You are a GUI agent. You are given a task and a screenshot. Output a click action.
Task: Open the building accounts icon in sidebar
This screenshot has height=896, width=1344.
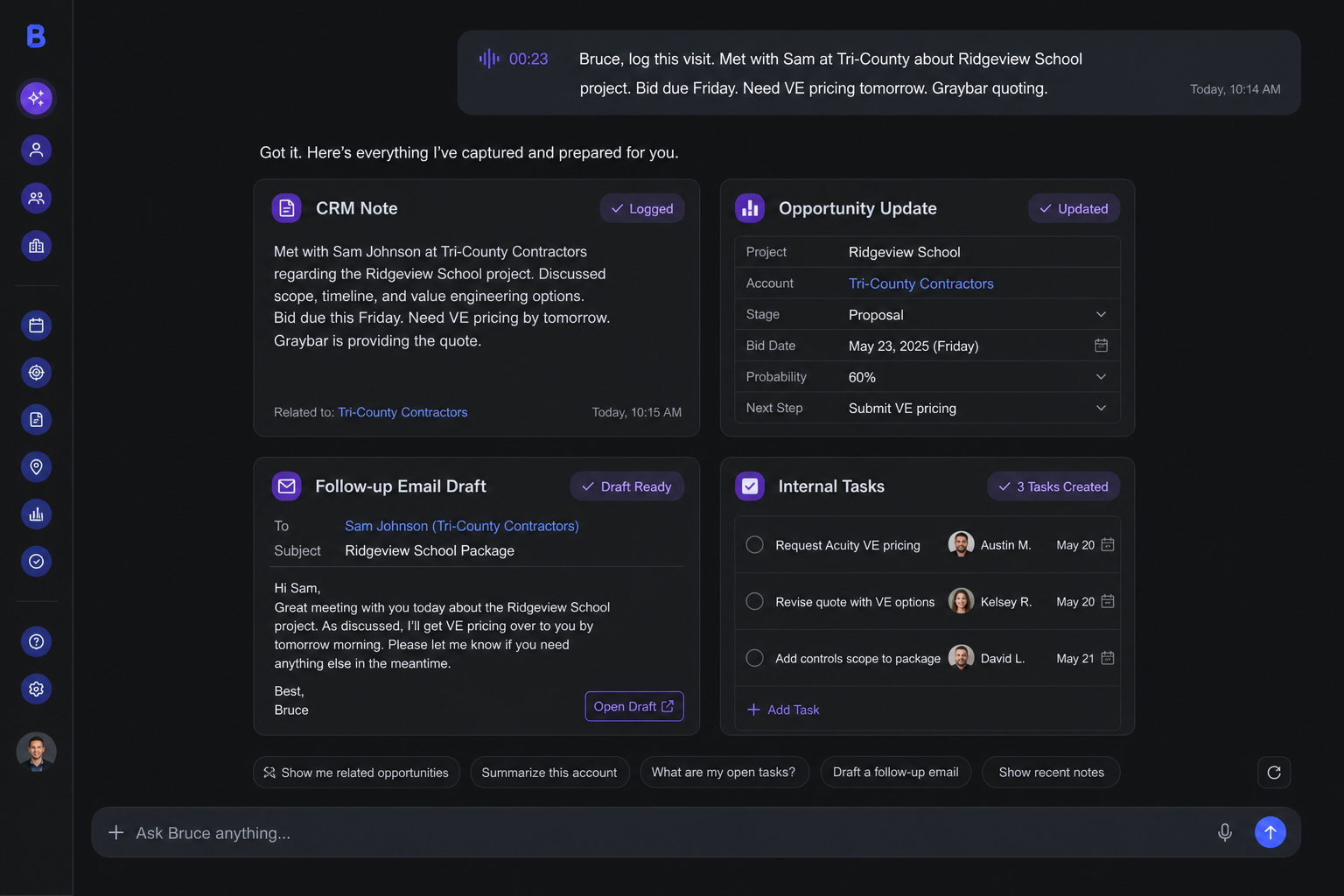point(36,246)
